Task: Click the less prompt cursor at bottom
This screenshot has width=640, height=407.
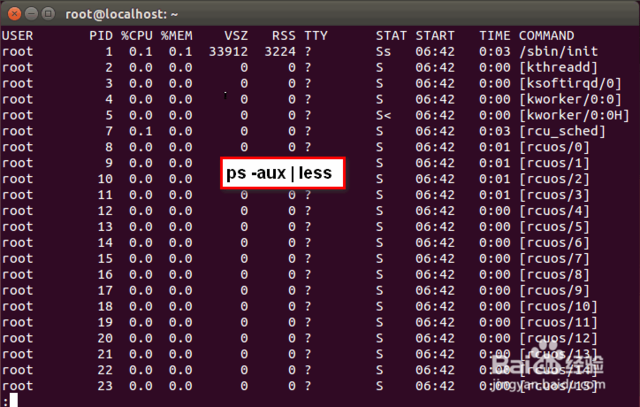Action: click(14, 400)
